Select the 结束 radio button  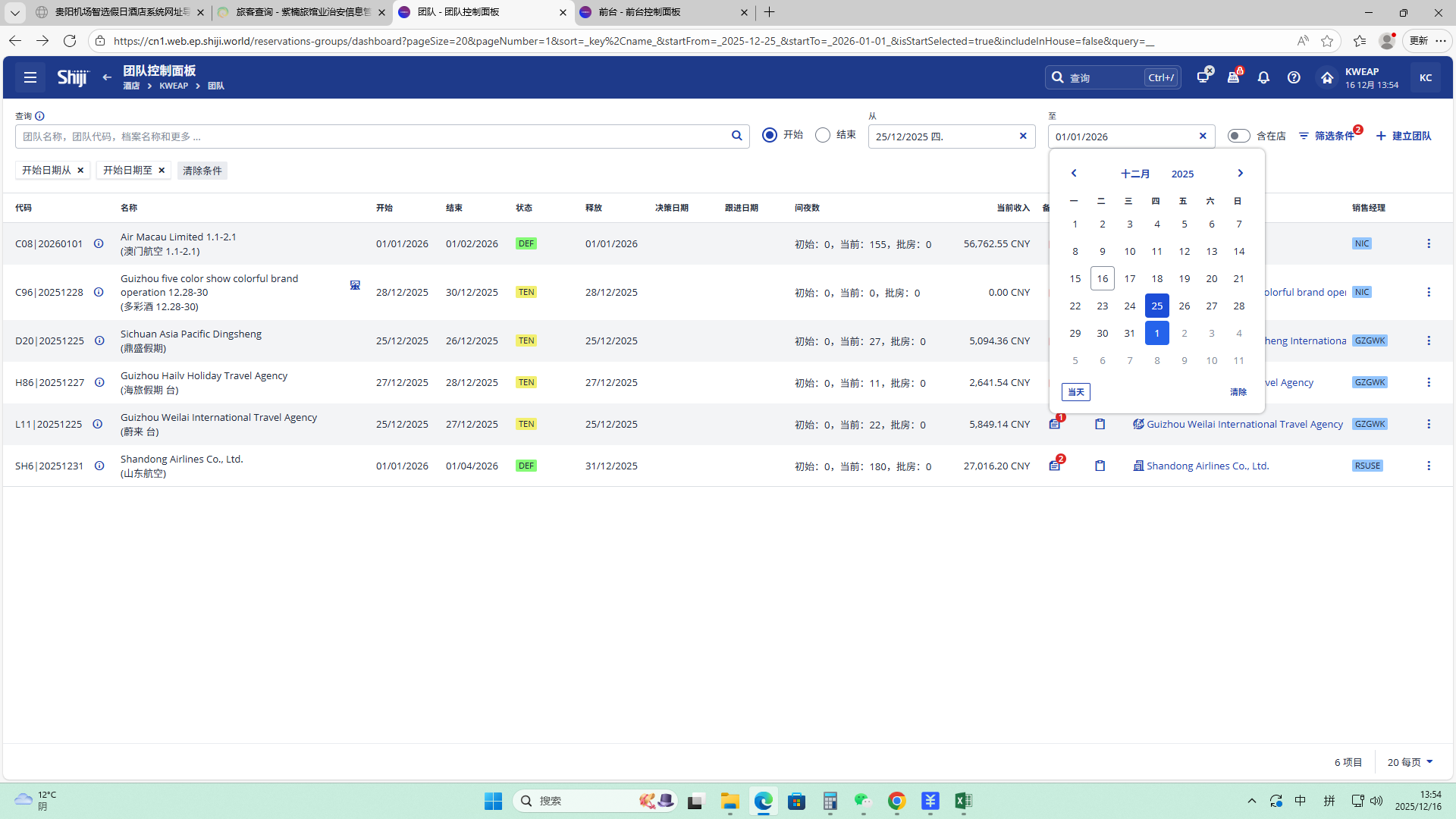[x=823, y=135]
